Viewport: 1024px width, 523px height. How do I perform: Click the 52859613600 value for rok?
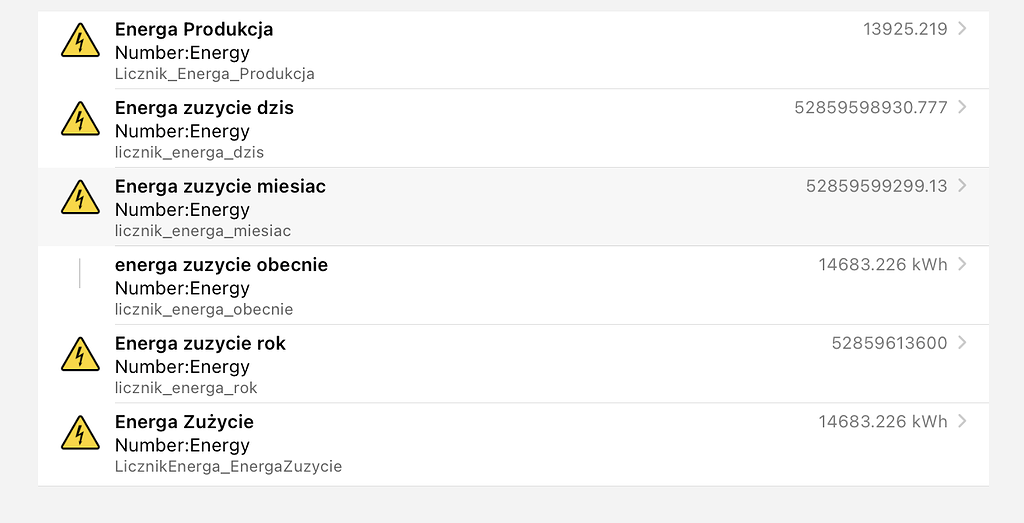point(889,343)
